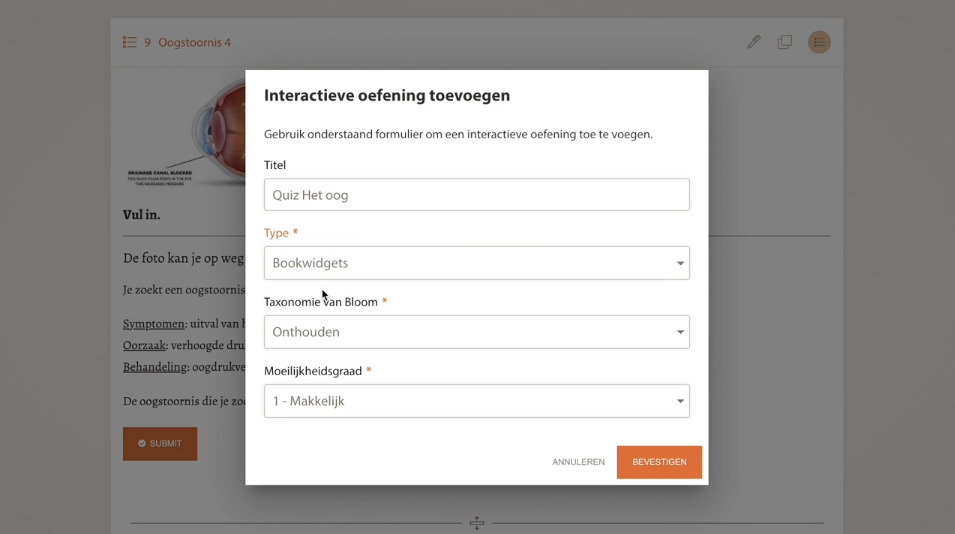The width and height of the screenshot is (955, 534).
Task: Click the Oogstoornis 4 page title
Action: 194,42
